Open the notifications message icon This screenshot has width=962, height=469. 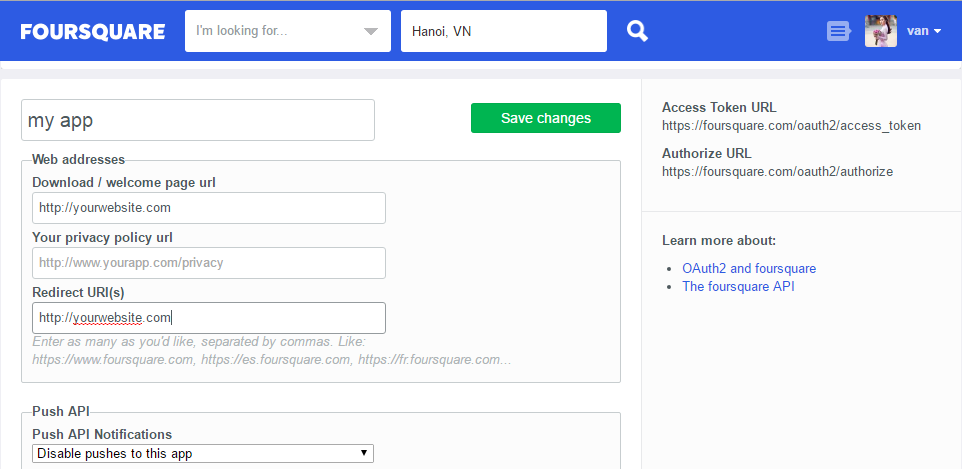(839, 31)
